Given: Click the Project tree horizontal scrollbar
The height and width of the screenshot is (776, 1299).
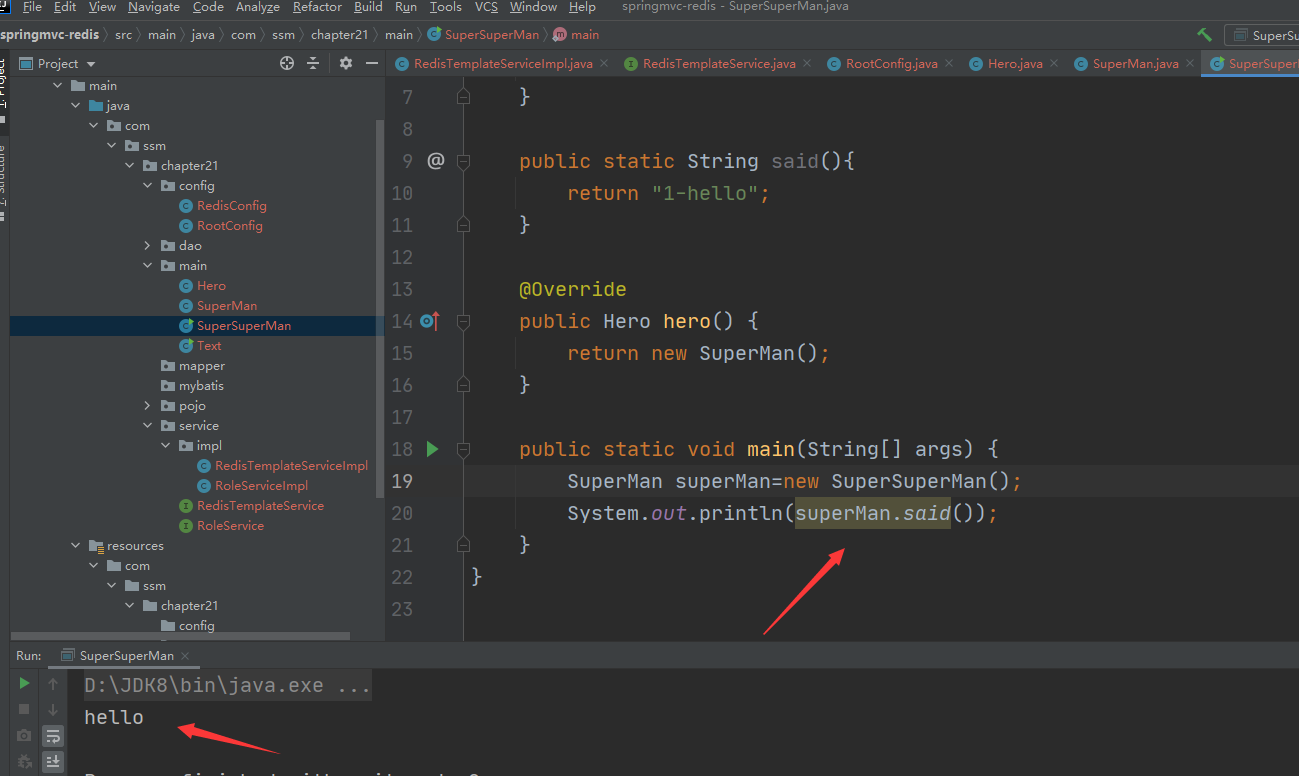Looking at the screenshot, I should coord(180,636).
